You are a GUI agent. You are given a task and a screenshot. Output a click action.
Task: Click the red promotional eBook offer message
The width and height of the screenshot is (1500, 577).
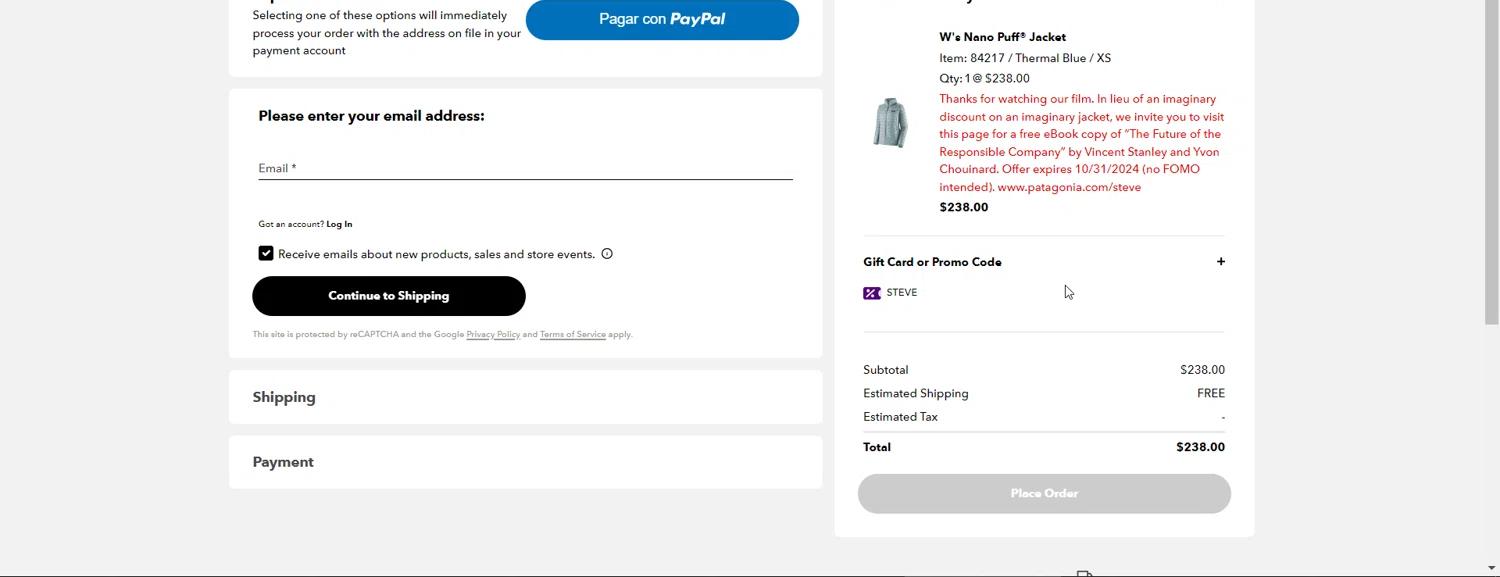pos(1081,143)
